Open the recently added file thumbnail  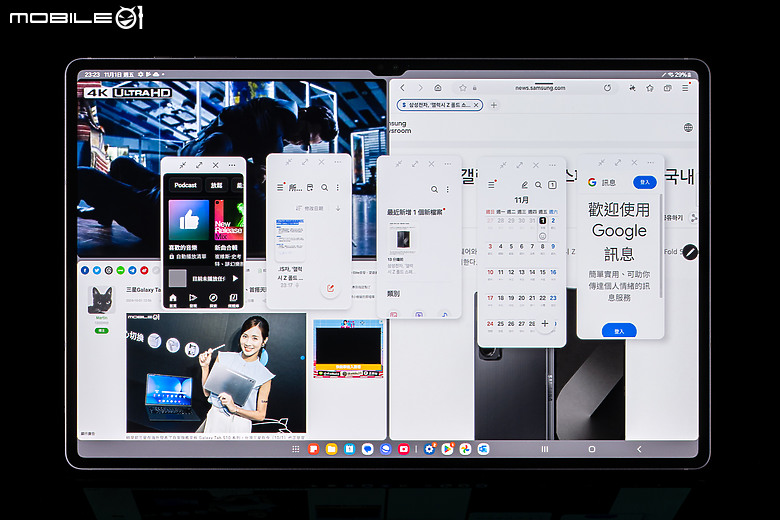tap(403, 238)
